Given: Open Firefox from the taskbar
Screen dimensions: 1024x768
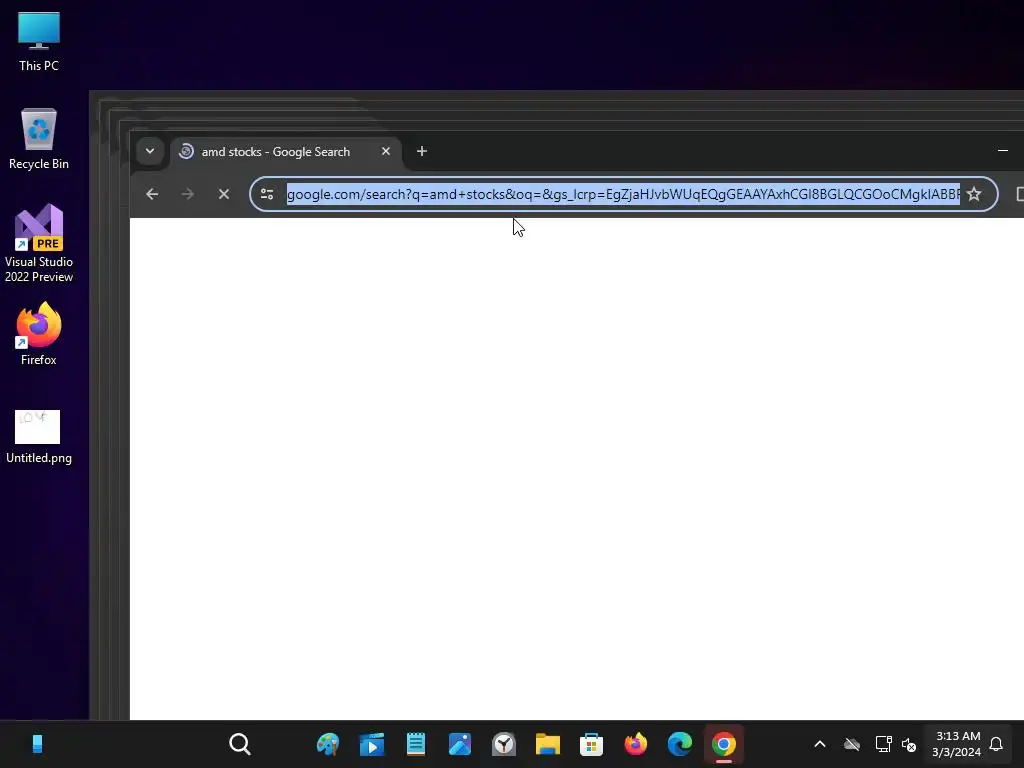Looking at the screenshot, I should [635, 744].
